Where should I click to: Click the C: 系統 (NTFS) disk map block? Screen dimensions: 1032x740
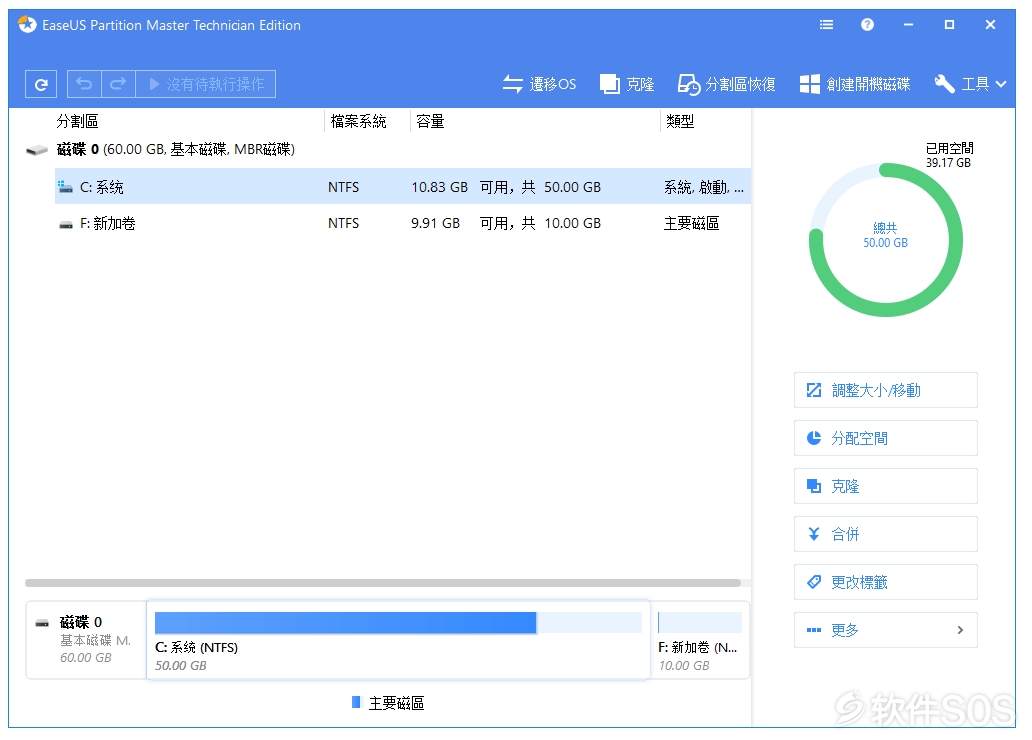click(x=398, y=640)
